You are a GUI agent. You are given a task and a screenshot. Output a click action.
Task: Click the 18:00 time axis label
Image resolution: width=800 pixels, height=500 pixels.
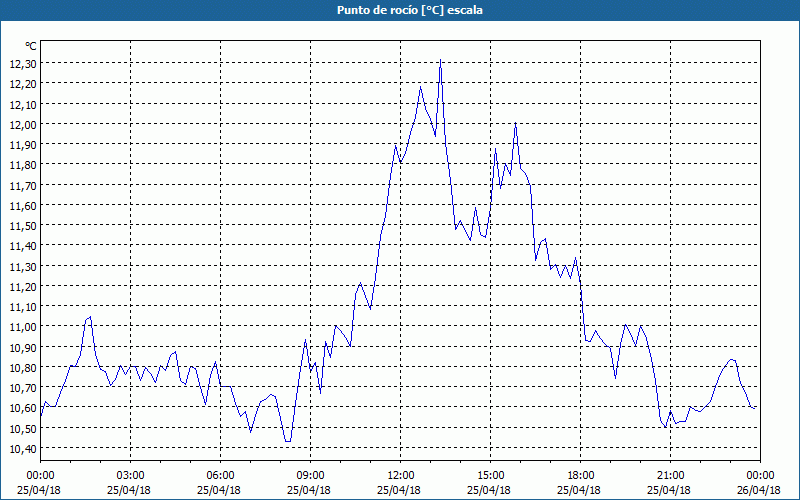tap(580, 476)
